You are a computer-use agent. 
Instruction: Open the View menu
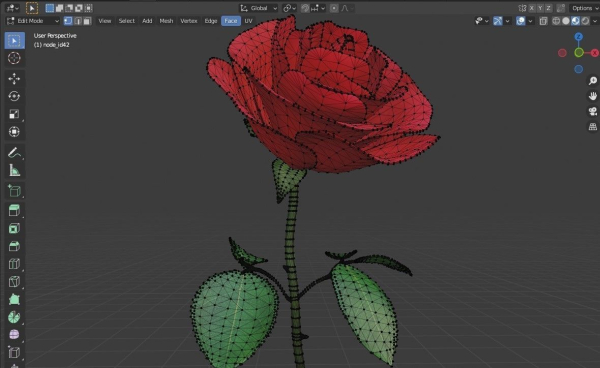104,21
